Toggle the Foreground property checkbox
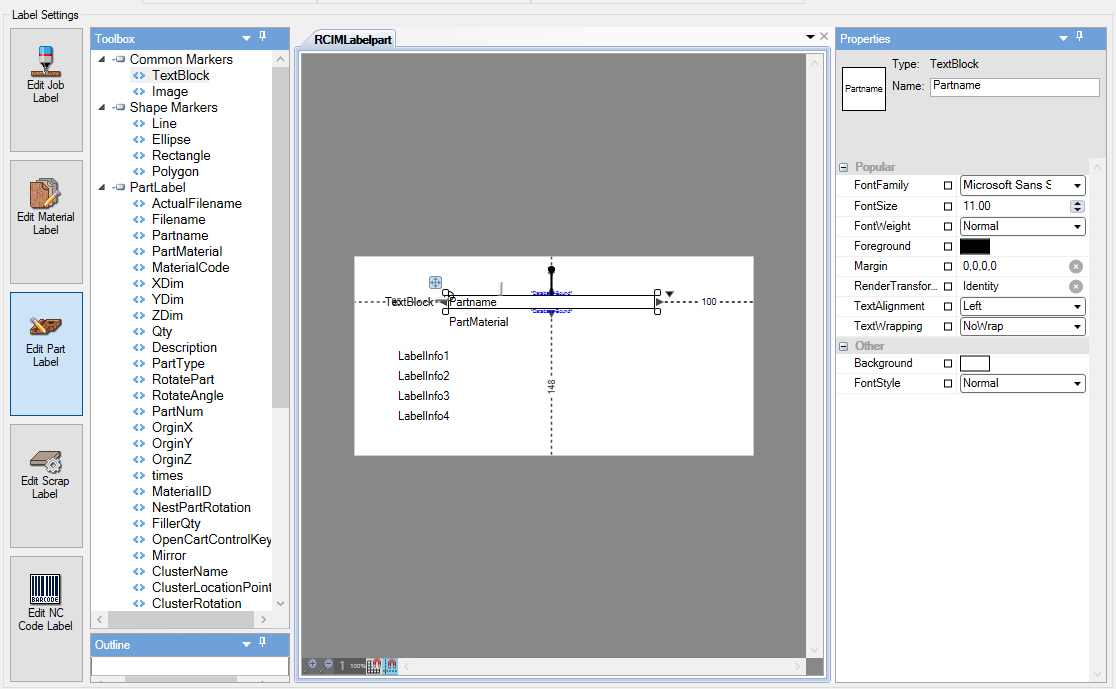This screenshot has height=689, width=1116. point(947,246)
